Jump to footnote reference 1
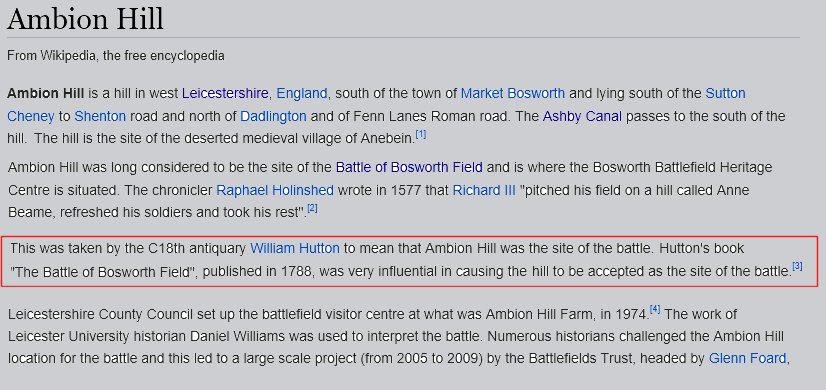The height and width of the screenshot is (390, 826). [420, 134]
